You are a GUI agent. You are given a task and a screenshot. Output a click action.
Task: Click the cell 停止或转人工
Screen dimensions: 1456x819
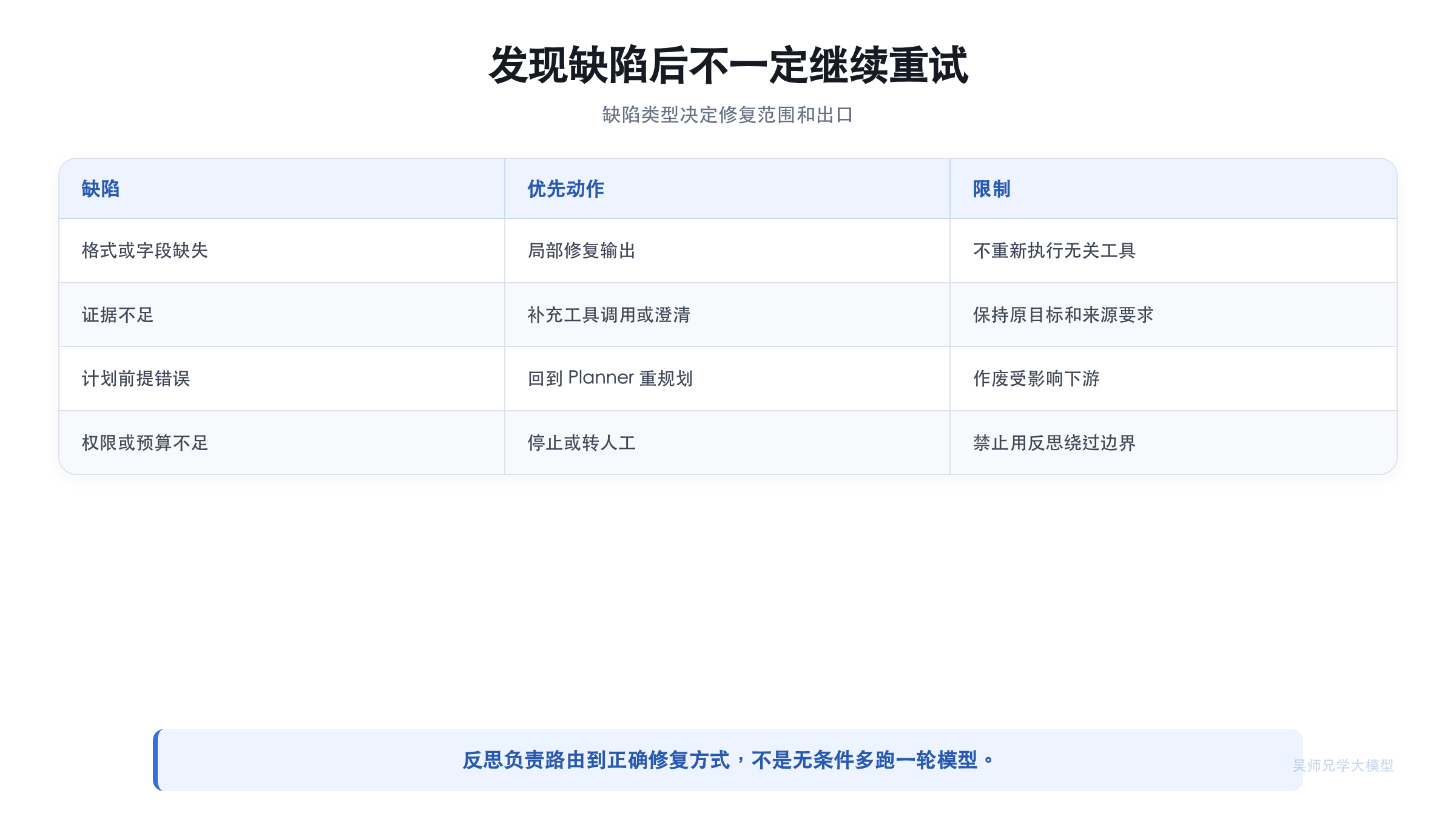point(727,443)
